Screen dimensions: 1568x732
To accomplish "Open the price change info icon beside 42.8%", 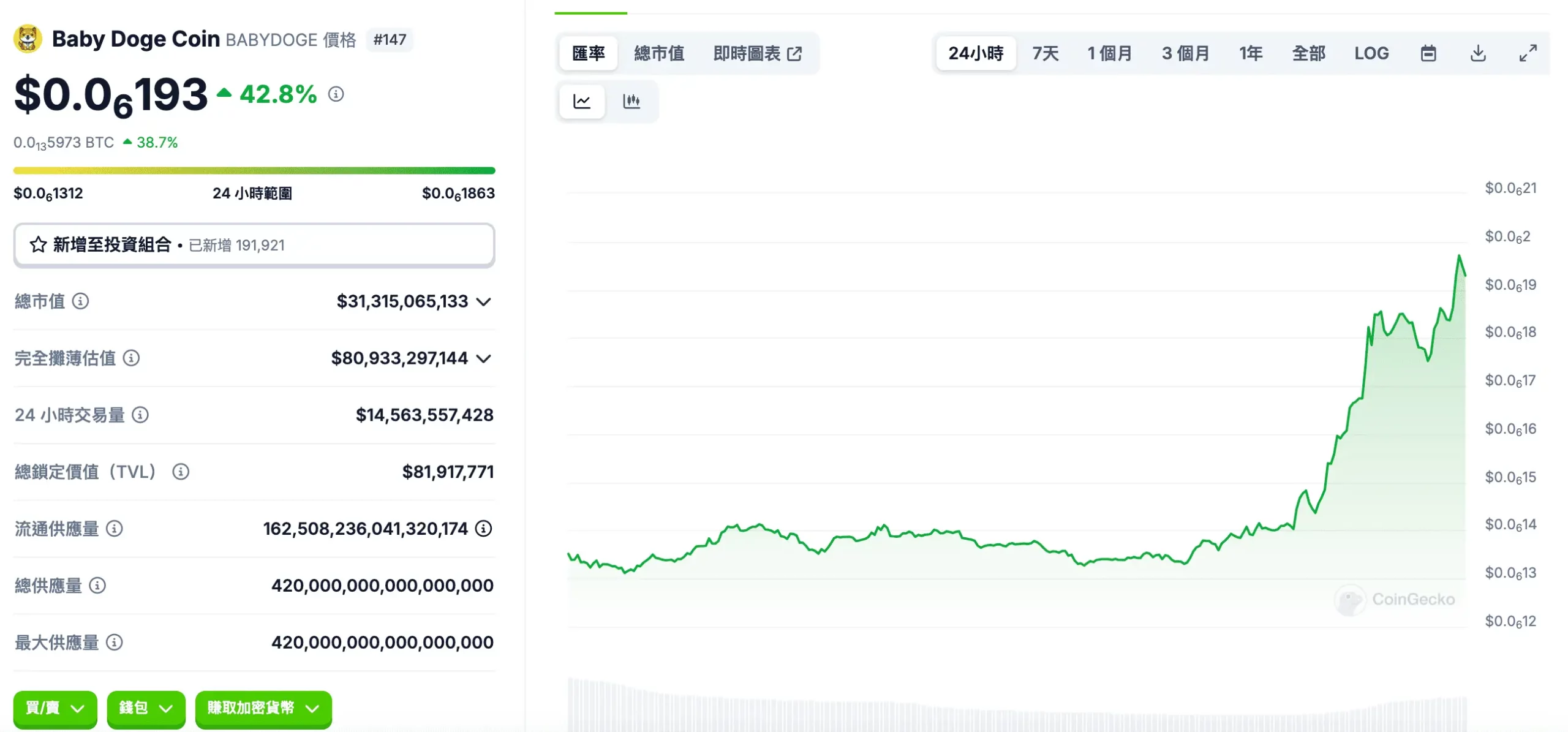I will (336, 94).
